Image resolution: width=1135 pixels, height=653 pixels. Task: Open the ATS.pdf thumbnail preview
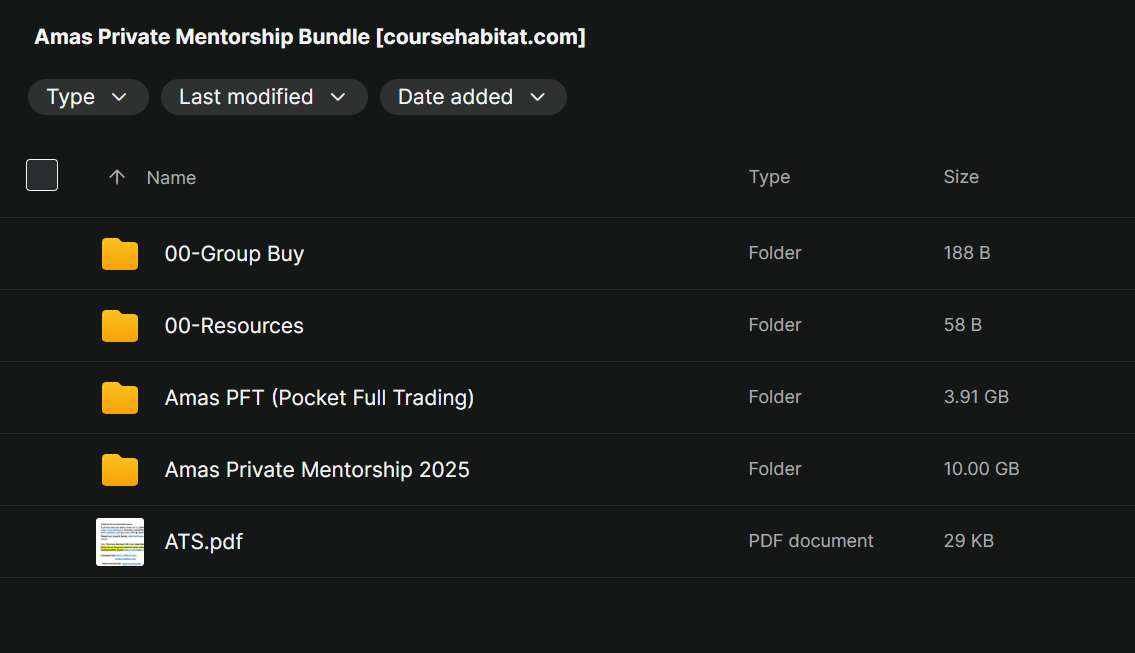click(120, 542)
